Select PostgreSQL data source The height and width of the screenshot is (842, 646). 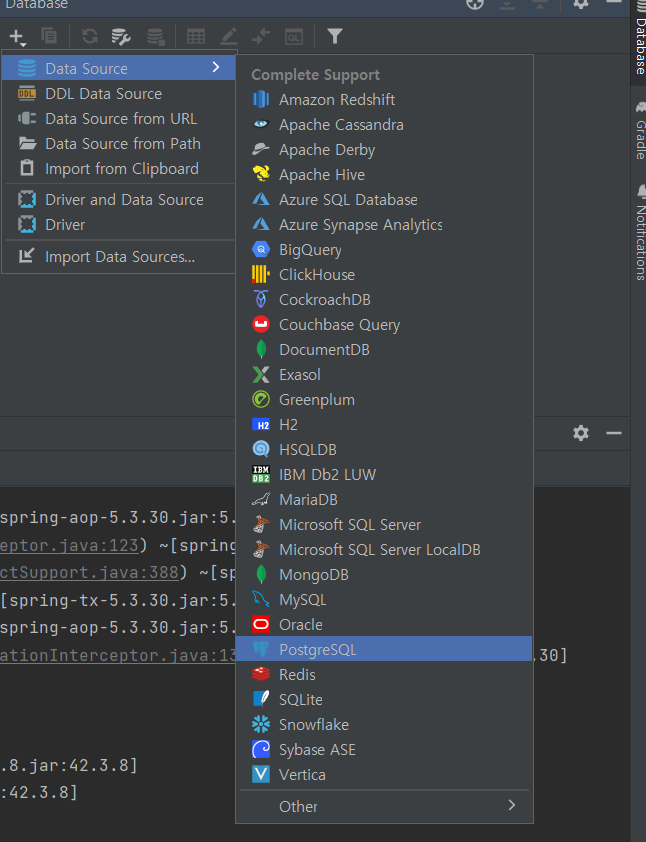click(x=384, y=650)
